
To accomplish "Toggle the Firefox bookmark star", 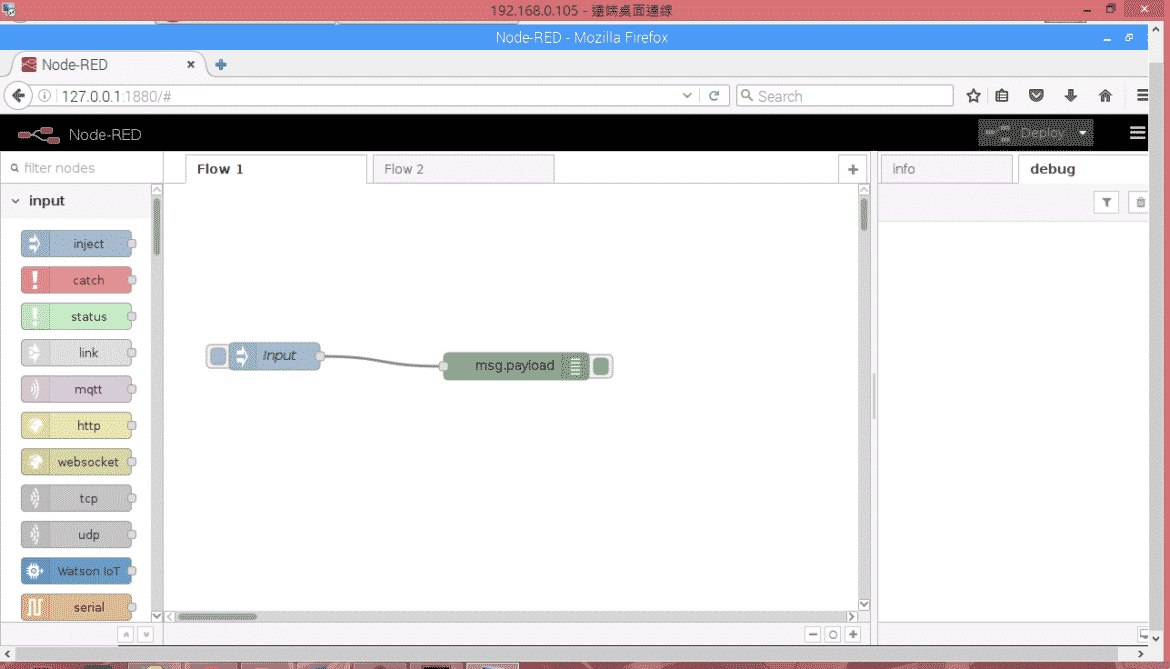I will (973, 95).
